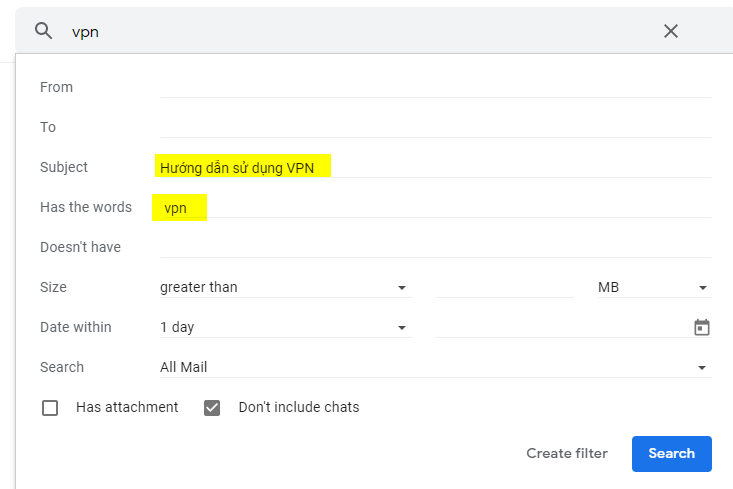The width and height of the screenshot is (733, 489).
Task: Expand the size comparison 'greater than' dropdown
Action: 285,287
